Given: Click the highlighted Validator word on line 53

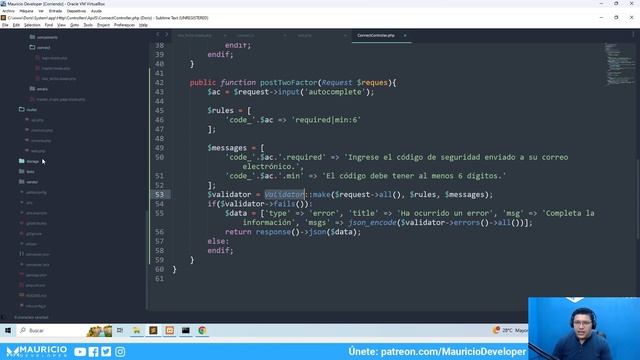Looking at the screenshot, I should [284, 194].
